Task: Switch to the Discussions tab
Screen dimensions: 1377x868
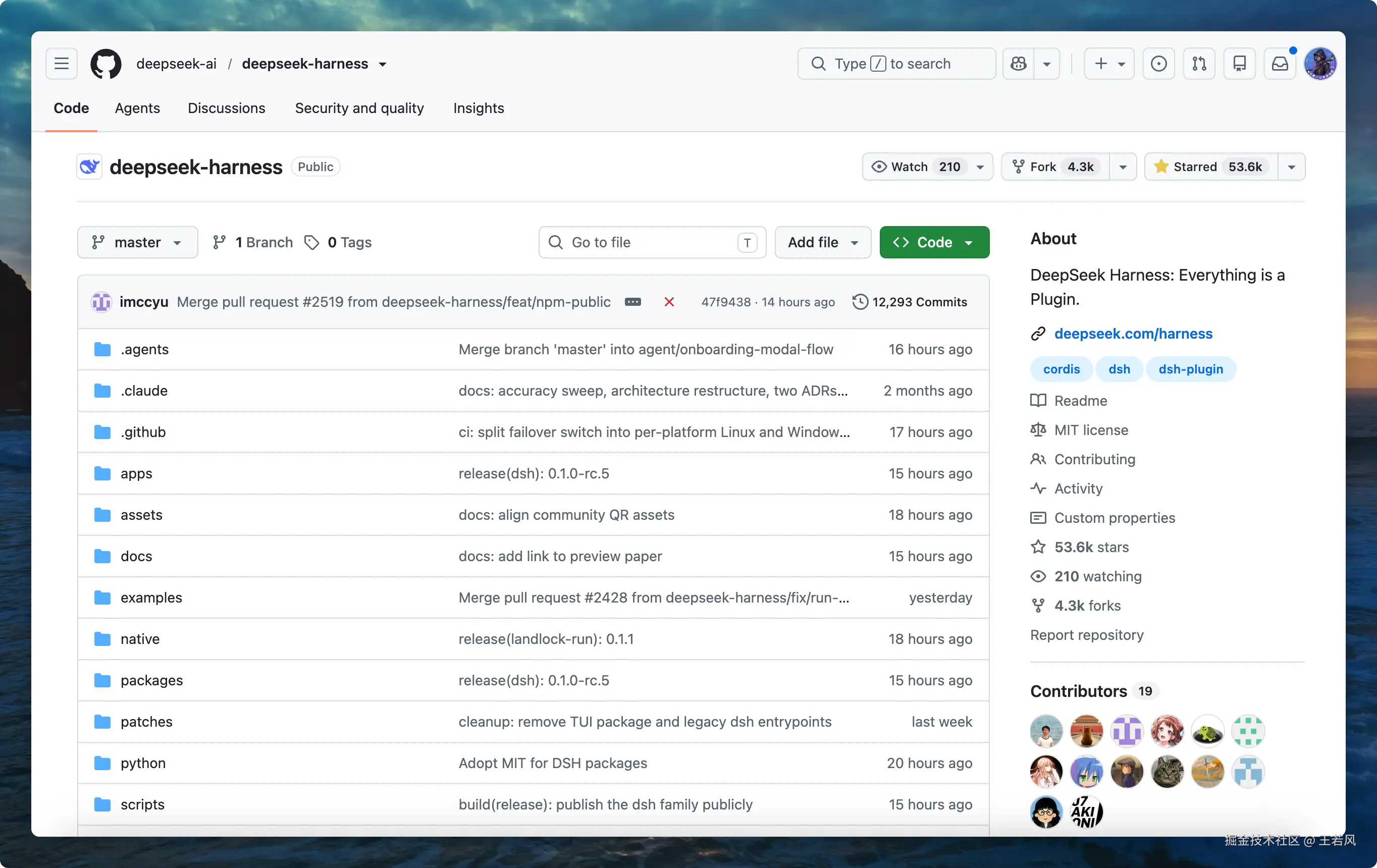Action: [x=227, y=108]
